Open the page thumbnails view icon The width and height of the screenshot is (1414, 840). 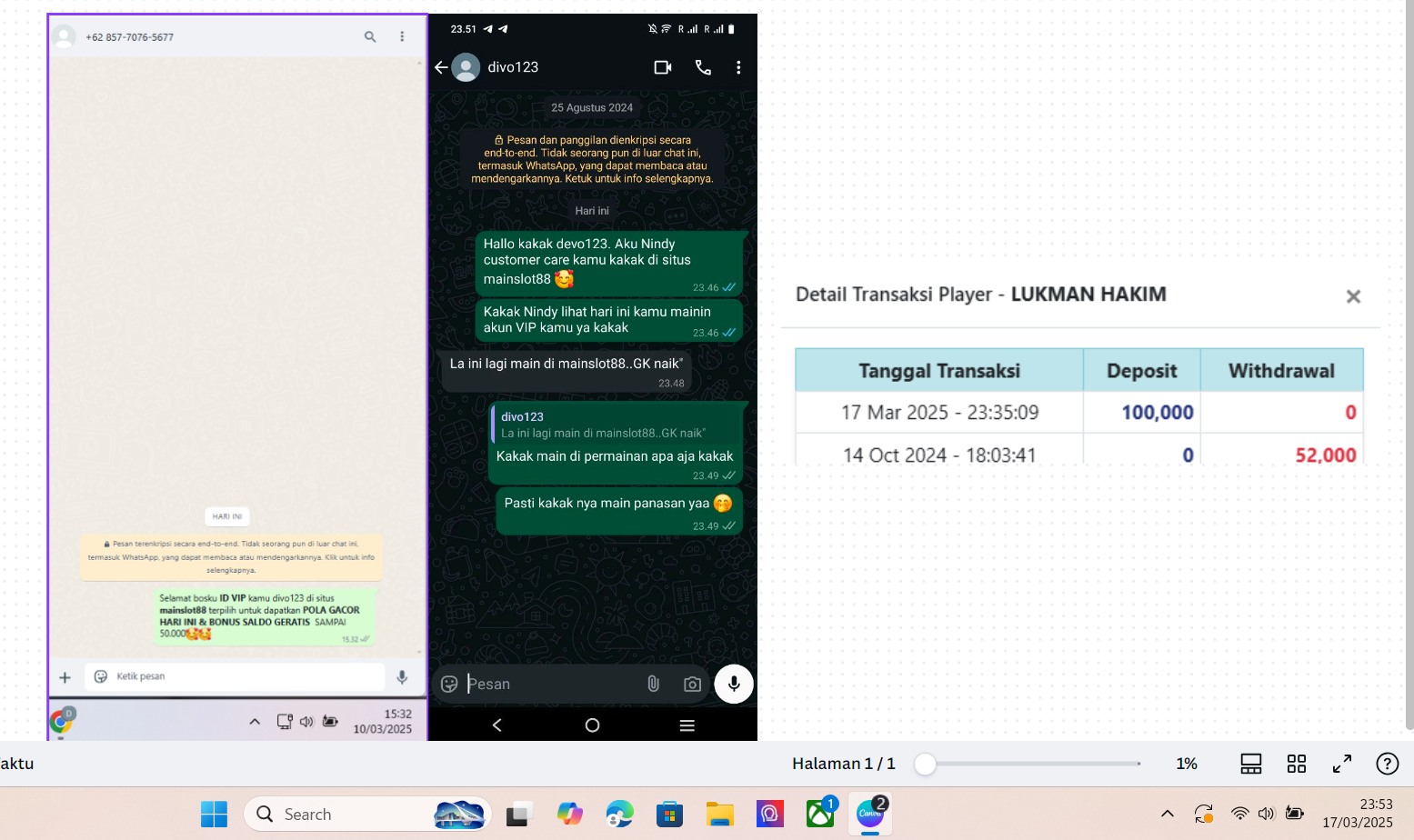[x=1251, y=764]
